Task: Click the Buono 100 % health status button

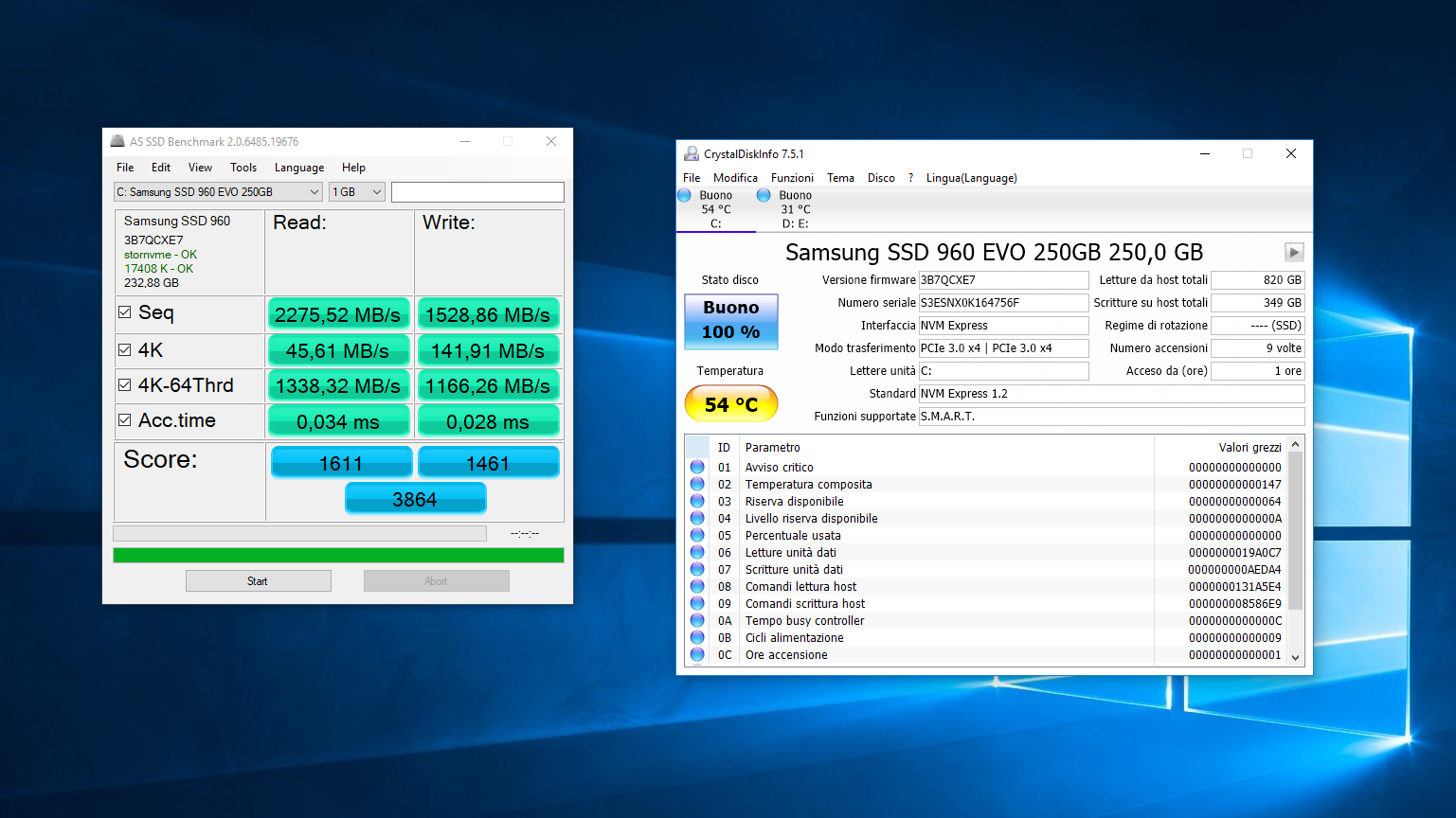Action: pyautogui.click(x=731, y=321)
